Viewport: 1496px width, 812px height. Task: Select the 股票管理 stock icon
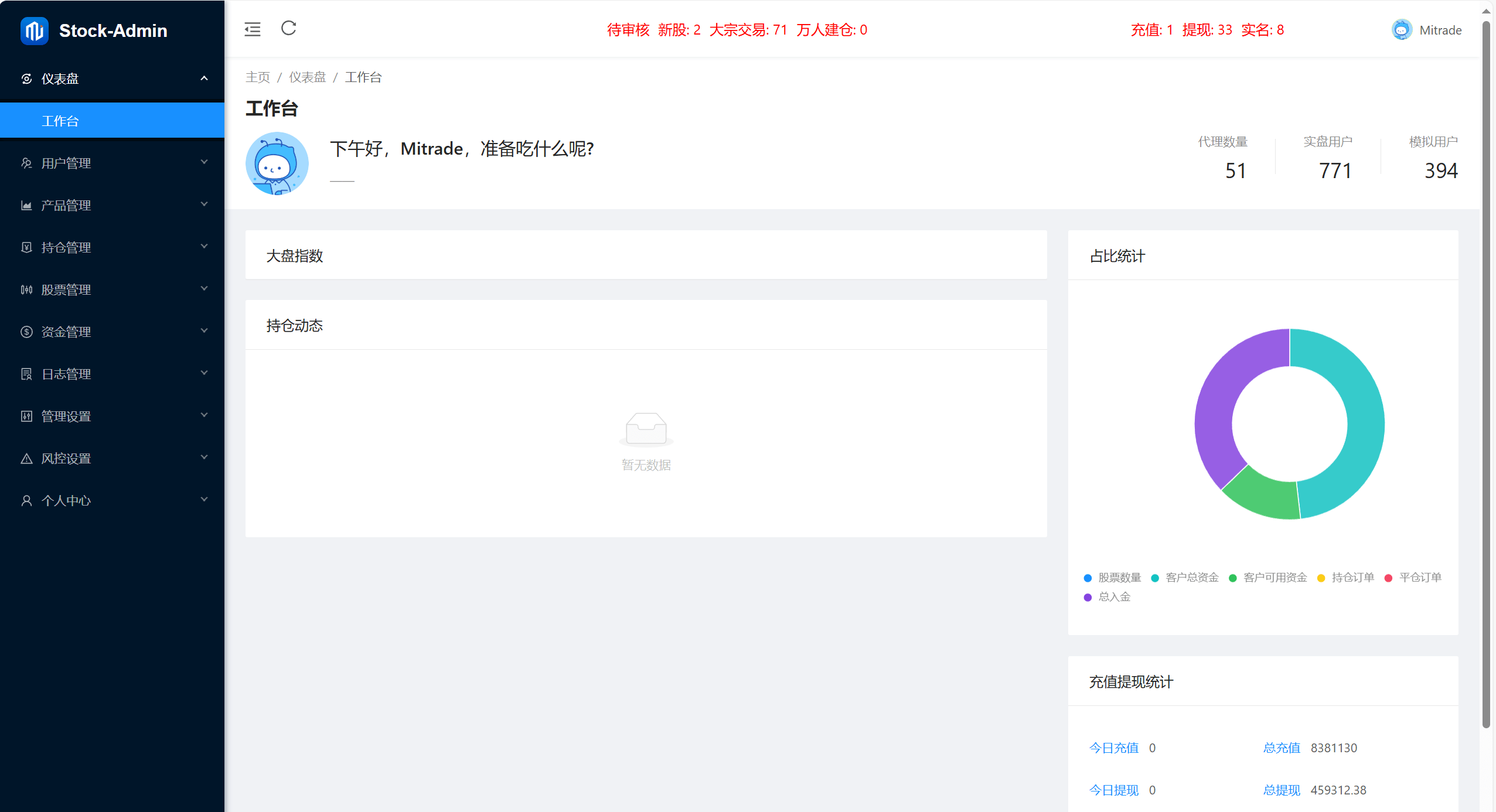tap(26, 289)
